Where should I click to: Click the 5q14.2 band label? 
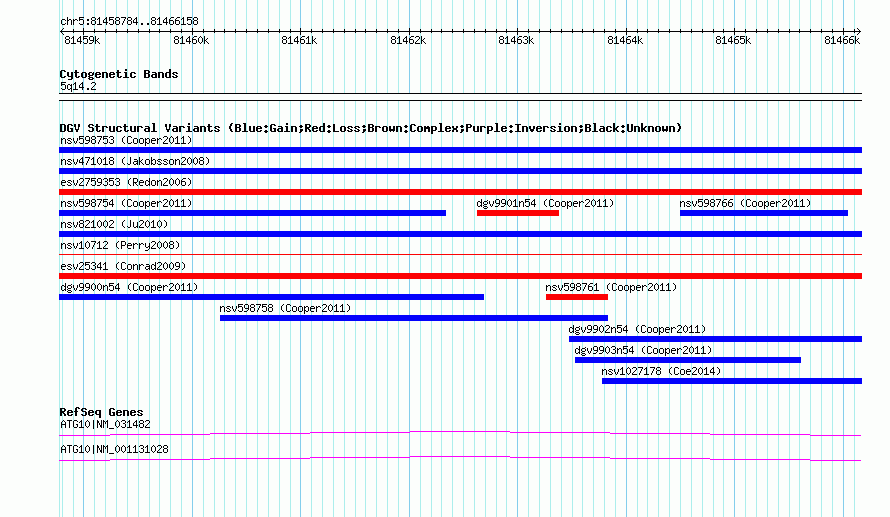tap(78, 86)
